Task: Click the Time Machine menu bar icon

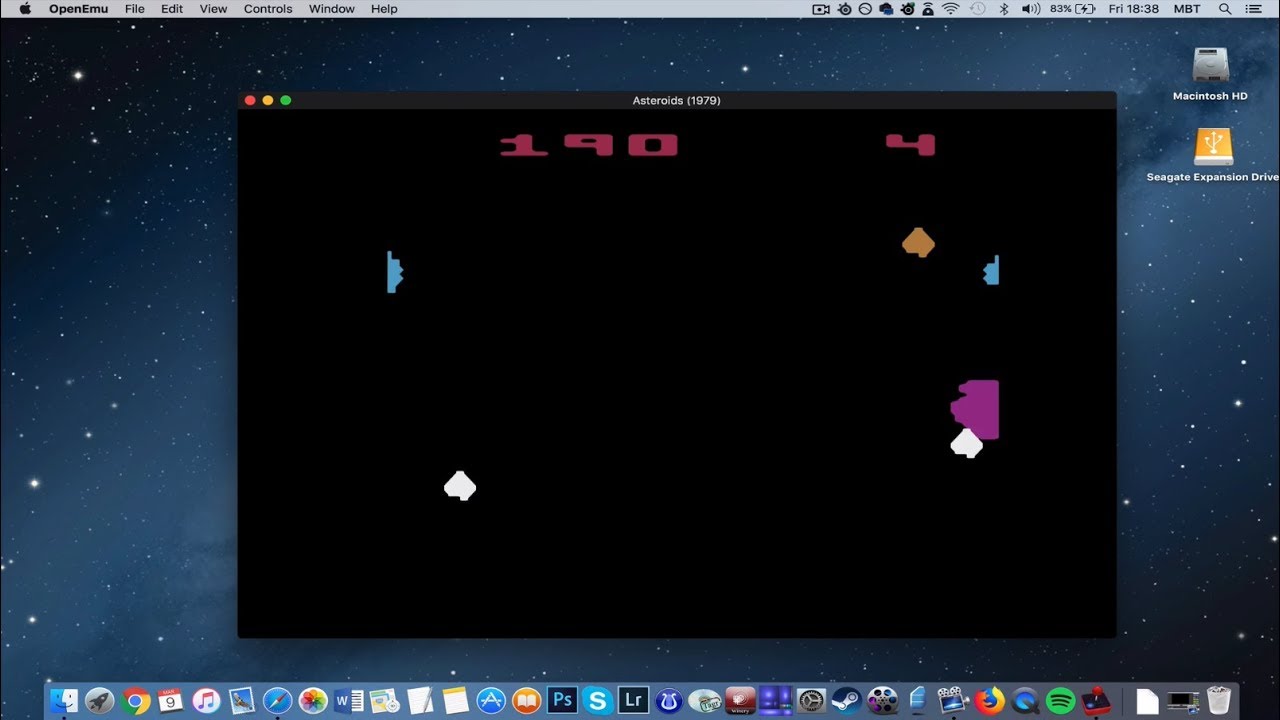Action: pos(977,9)
